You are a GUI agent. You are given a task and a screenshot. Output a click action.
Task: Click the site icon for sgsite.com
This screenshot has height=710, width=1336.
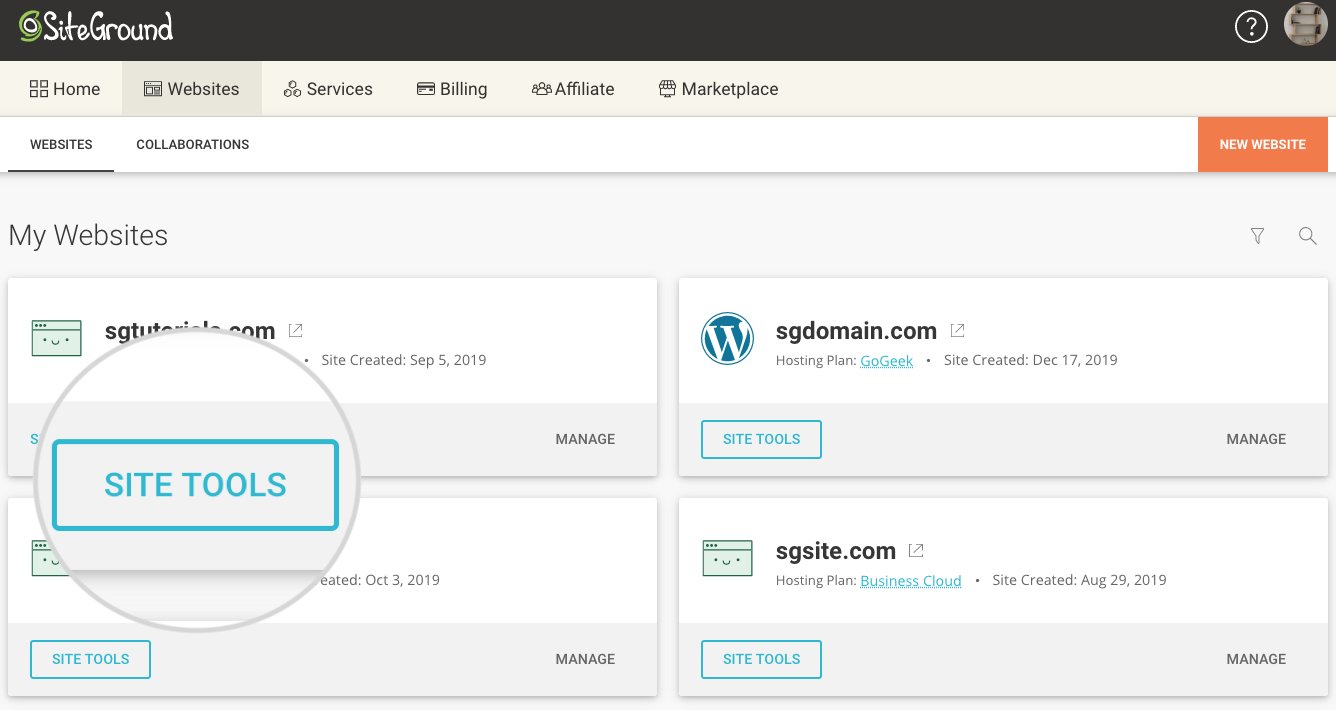727,559
